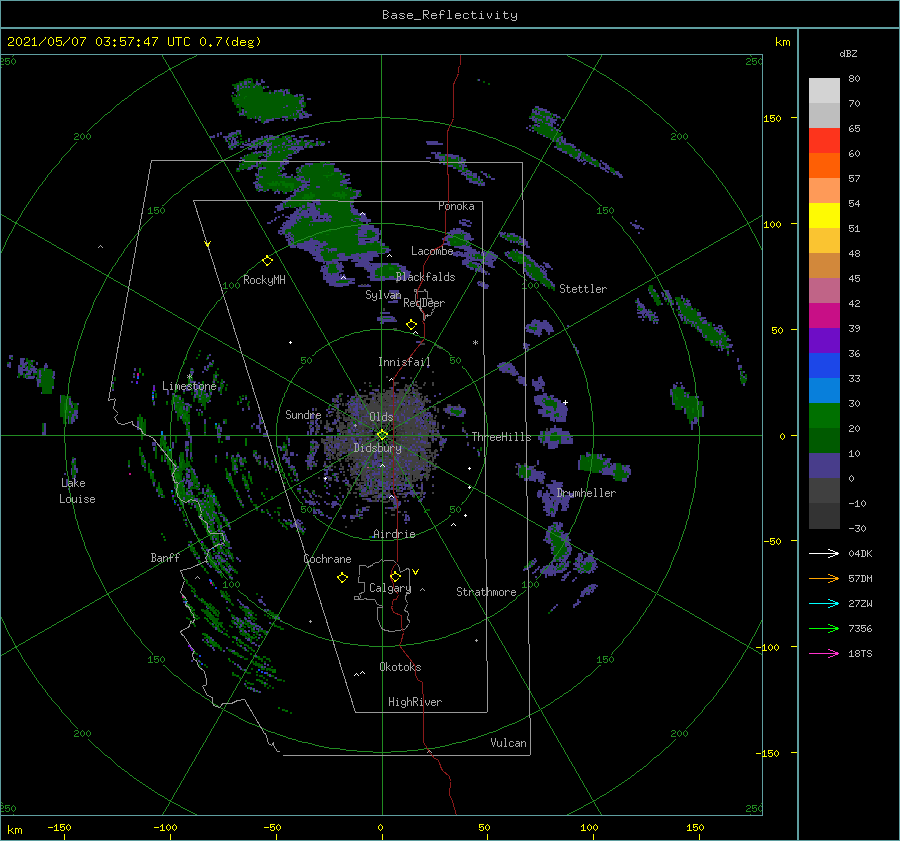900x841 pixels.
Task: Click the Ponoka label
Action: tap(456, 206)
